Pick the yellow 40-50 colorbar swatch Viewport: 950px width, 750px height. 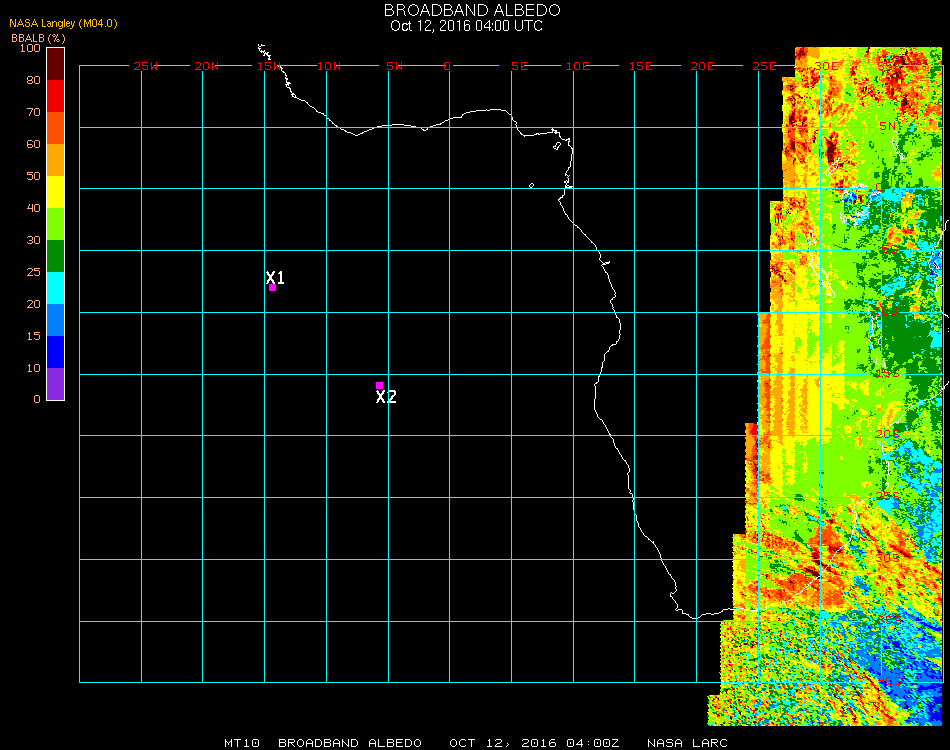click(x=55, y=192)
